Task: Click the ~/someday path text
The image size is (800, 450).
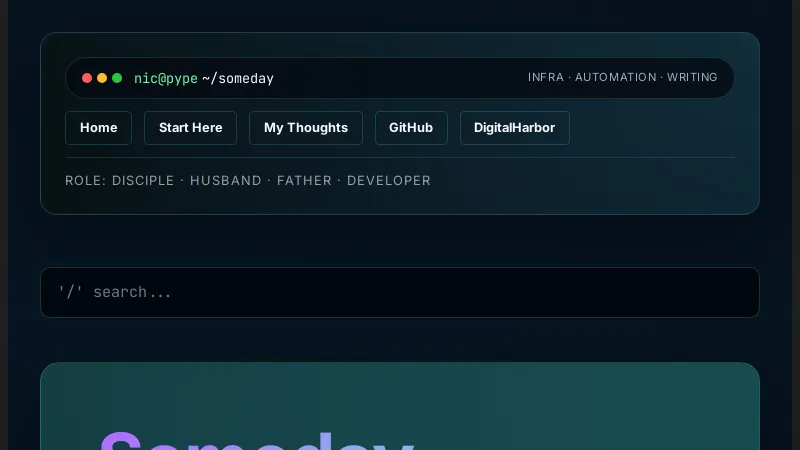Action: click(238, 78)
